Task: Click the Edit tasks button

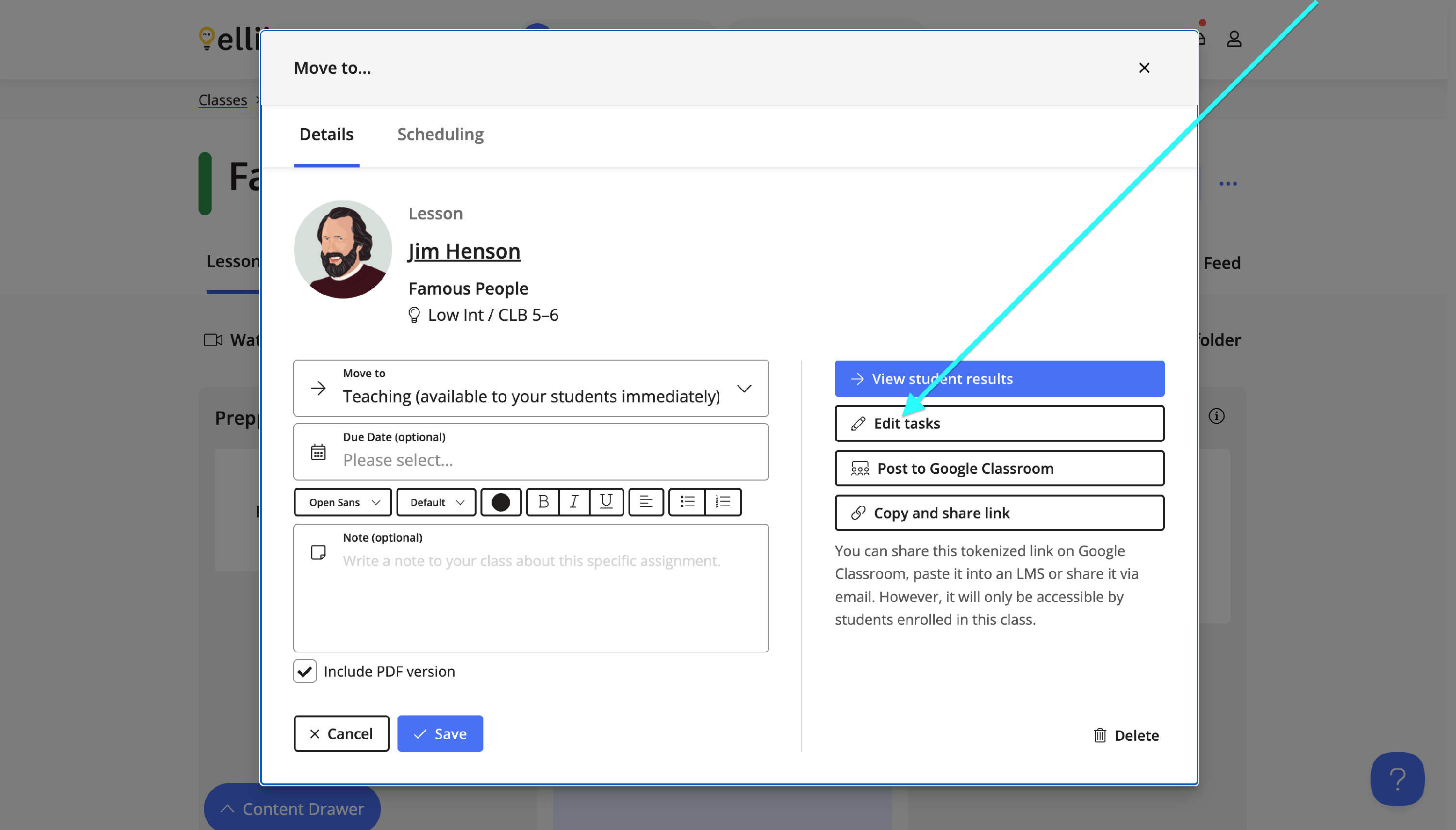Action: [998, 424]
